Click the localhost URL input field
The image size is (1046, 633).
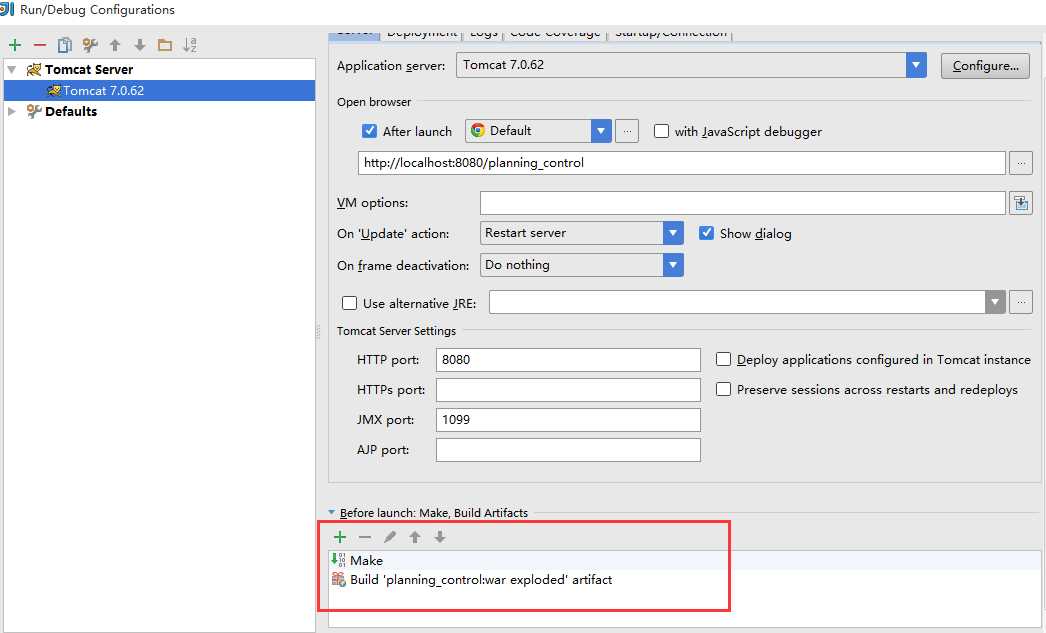682,163
